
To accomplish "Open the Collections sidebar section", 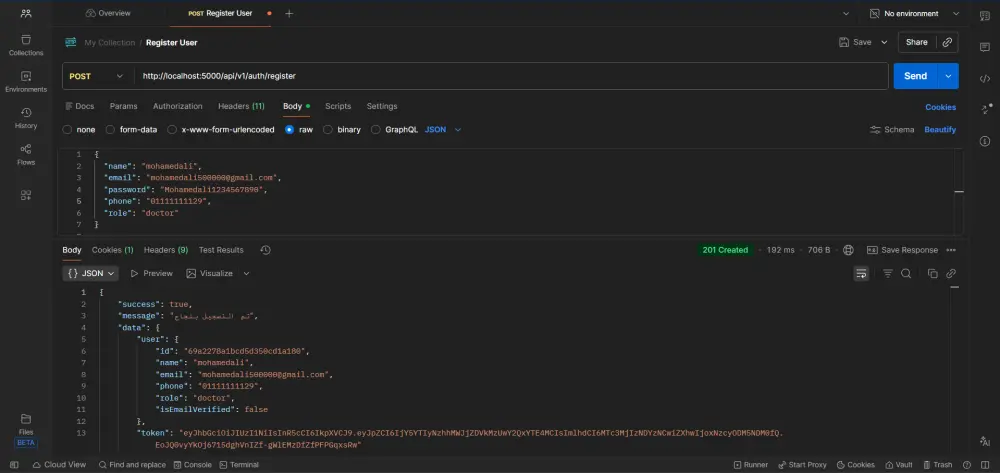I will click(26, 45).
